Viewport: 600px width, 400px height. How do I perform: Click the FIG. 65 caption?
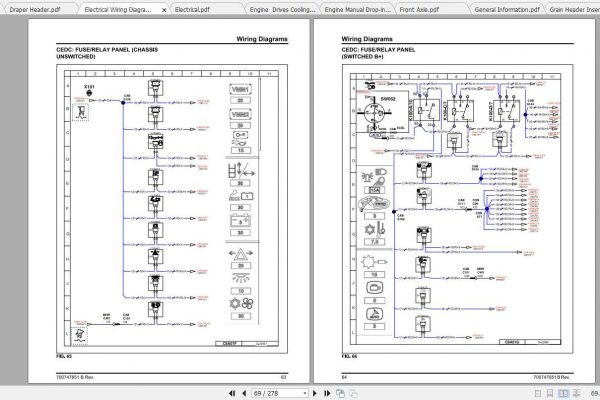pos(64,356)
